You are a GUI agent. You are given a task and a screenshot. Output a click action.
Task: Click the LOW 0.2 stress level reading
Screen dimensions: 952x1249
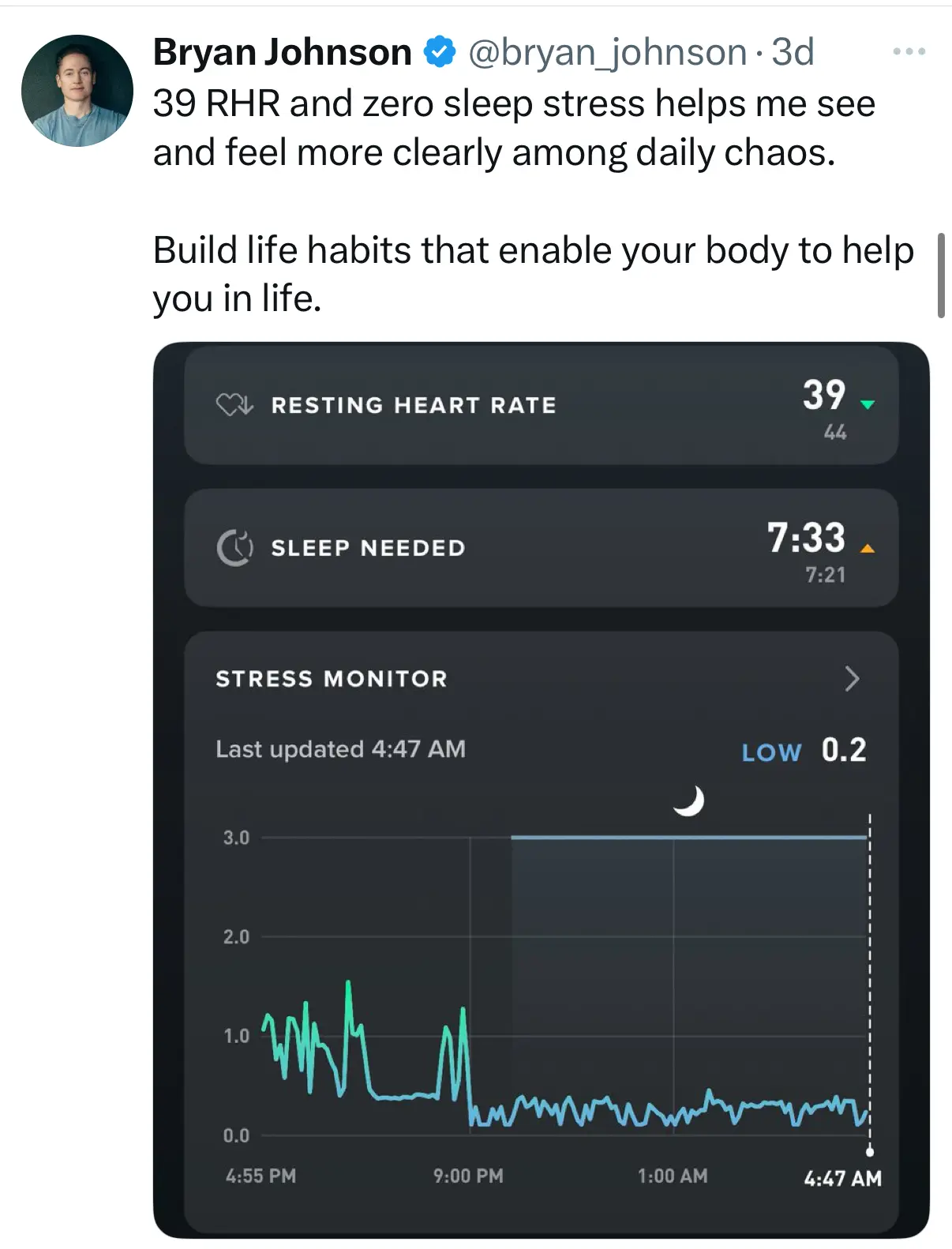[x=804, y=750]
